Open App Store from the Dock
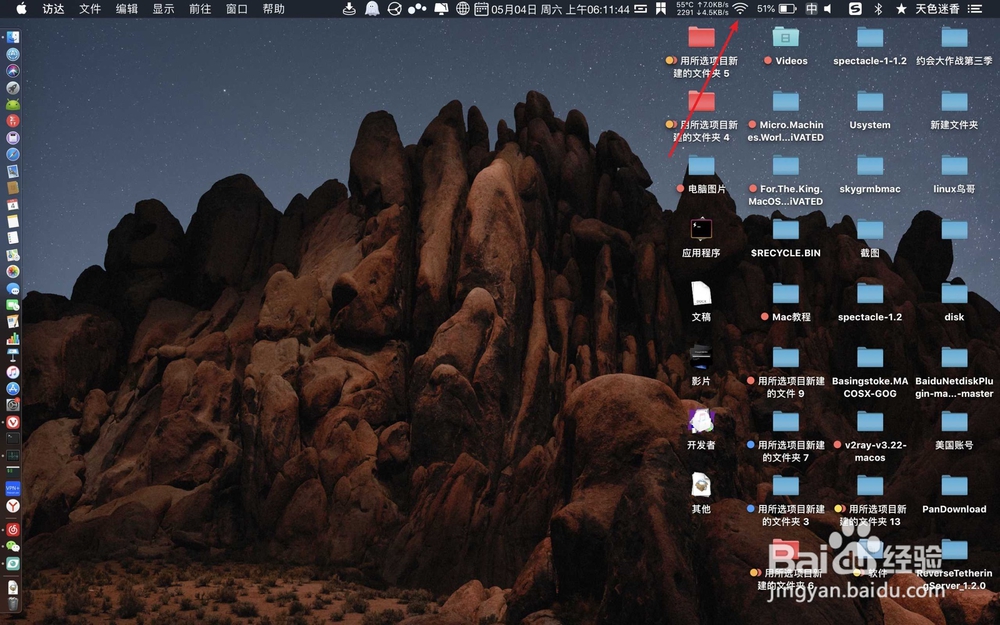Image resolution: width=1000 pixels, height=625 pixels. click(x=13, y=388)
